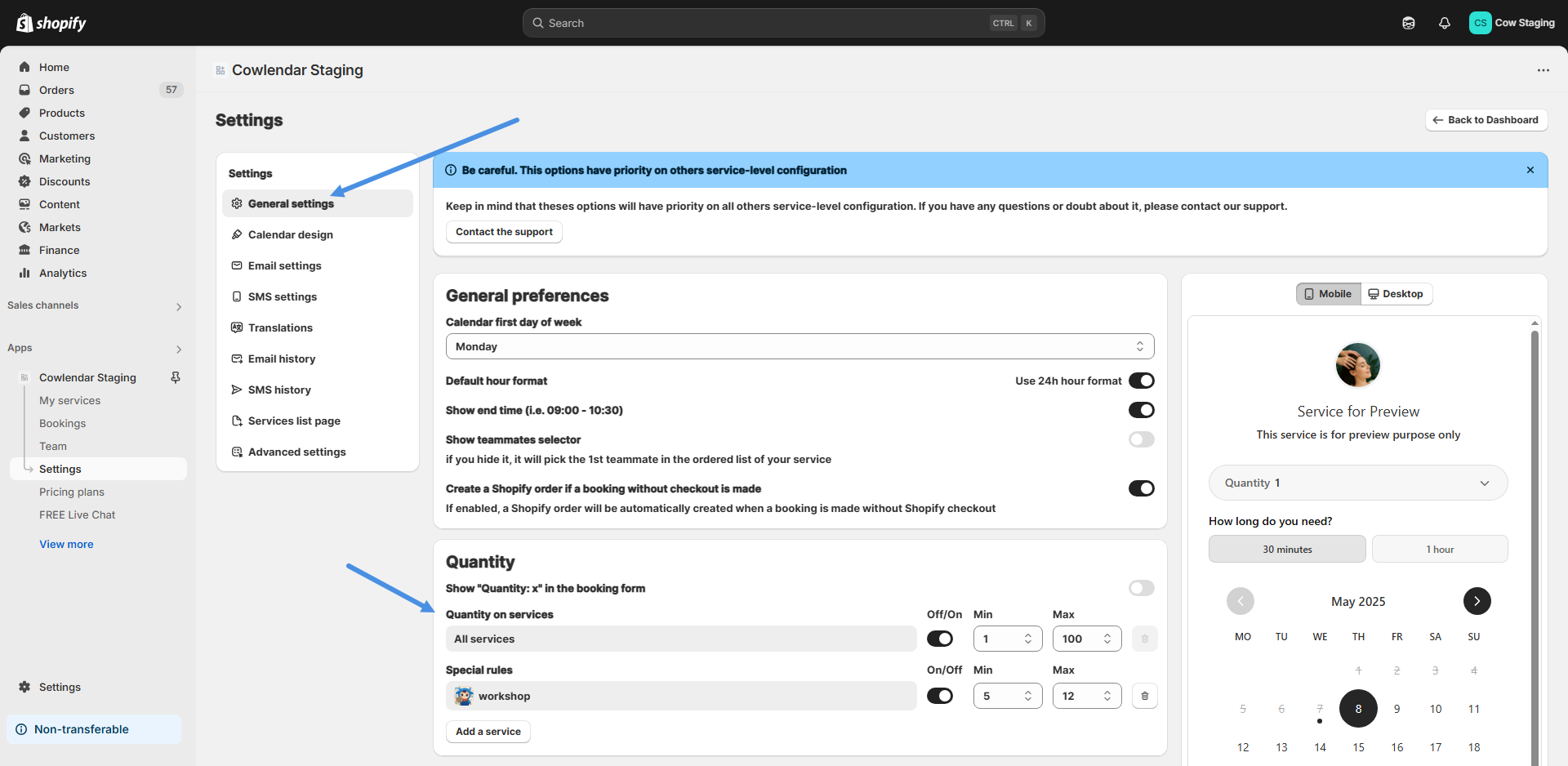The width and height of the screenshot is (1568, 766).
Task: Go to next month in calendar preview
Action: click(1477, 601)
